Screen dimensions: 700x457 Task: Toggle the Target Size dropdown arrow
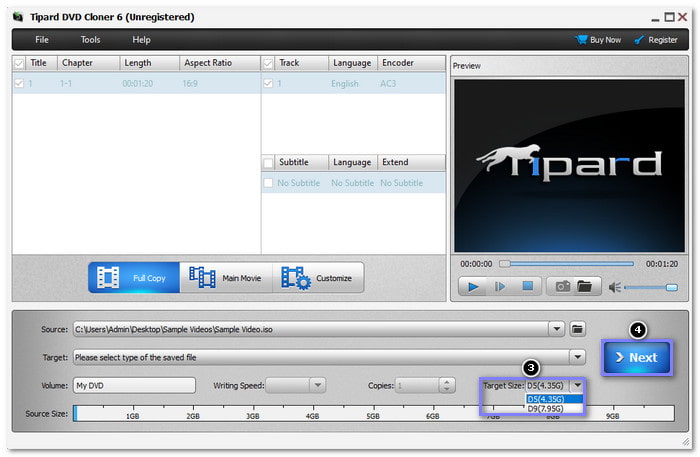[x=577, y=385]
